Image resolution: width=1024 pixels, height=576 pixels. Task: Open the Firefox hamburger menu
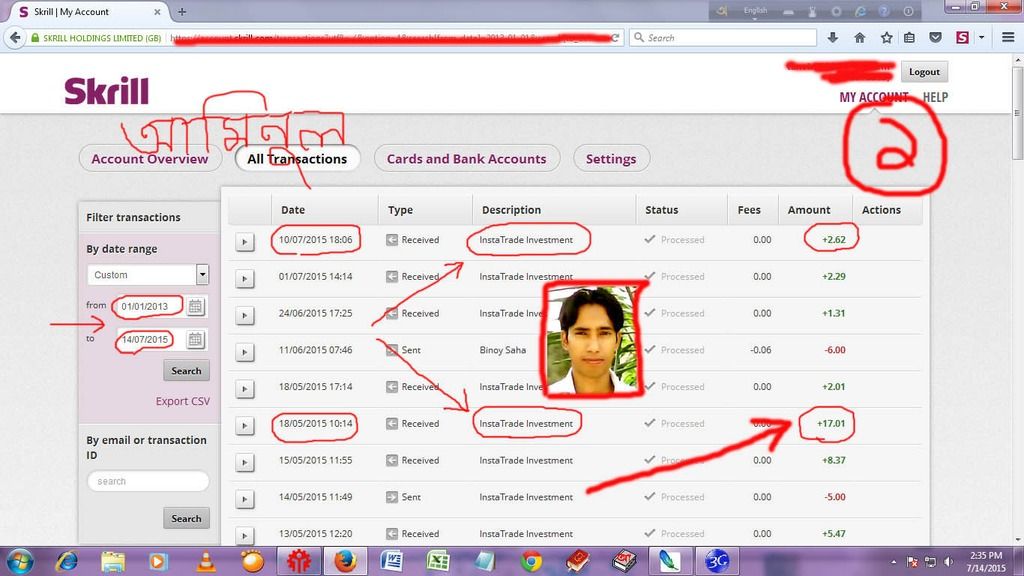(x=1008, y=38)
